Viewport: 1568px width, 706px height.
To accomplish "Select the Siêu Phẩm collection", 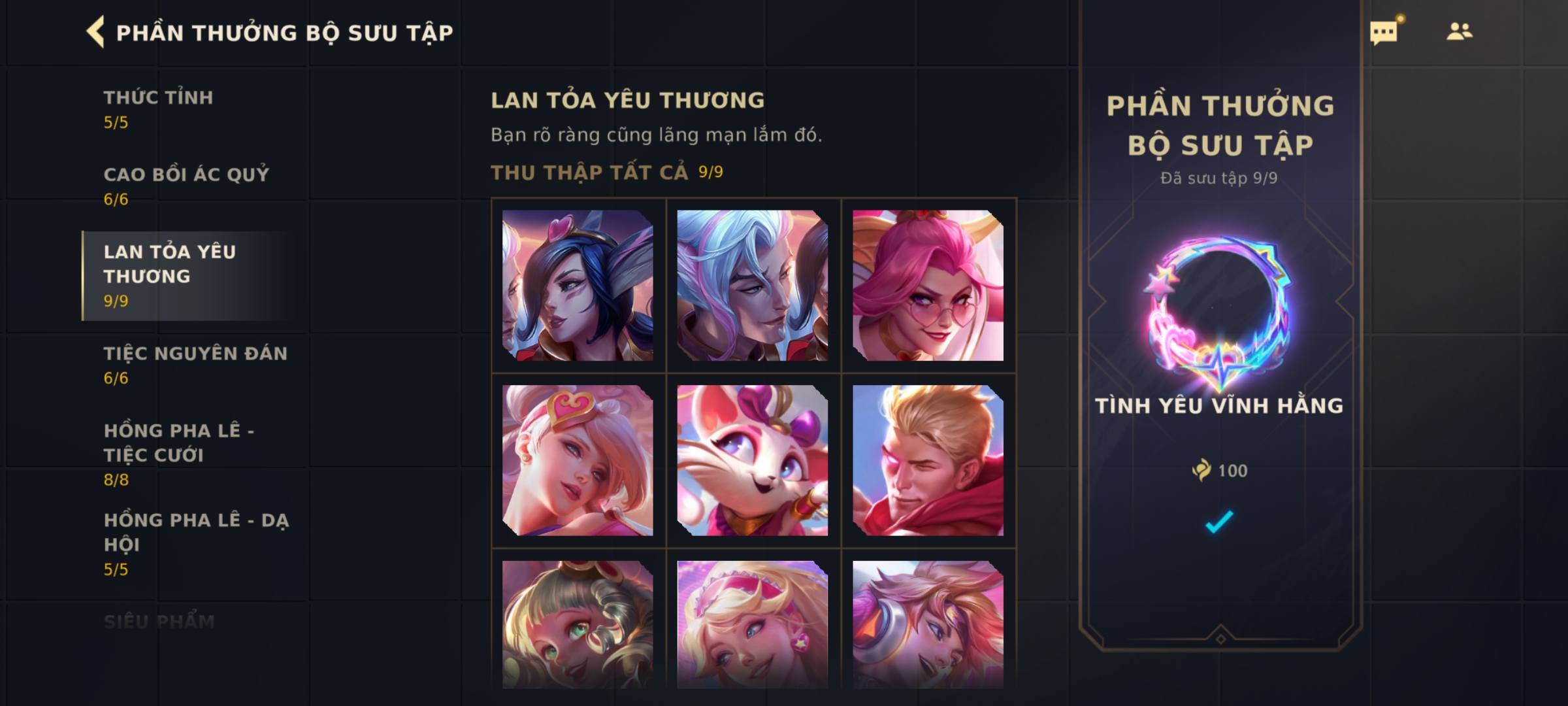I will coord(159,621).
